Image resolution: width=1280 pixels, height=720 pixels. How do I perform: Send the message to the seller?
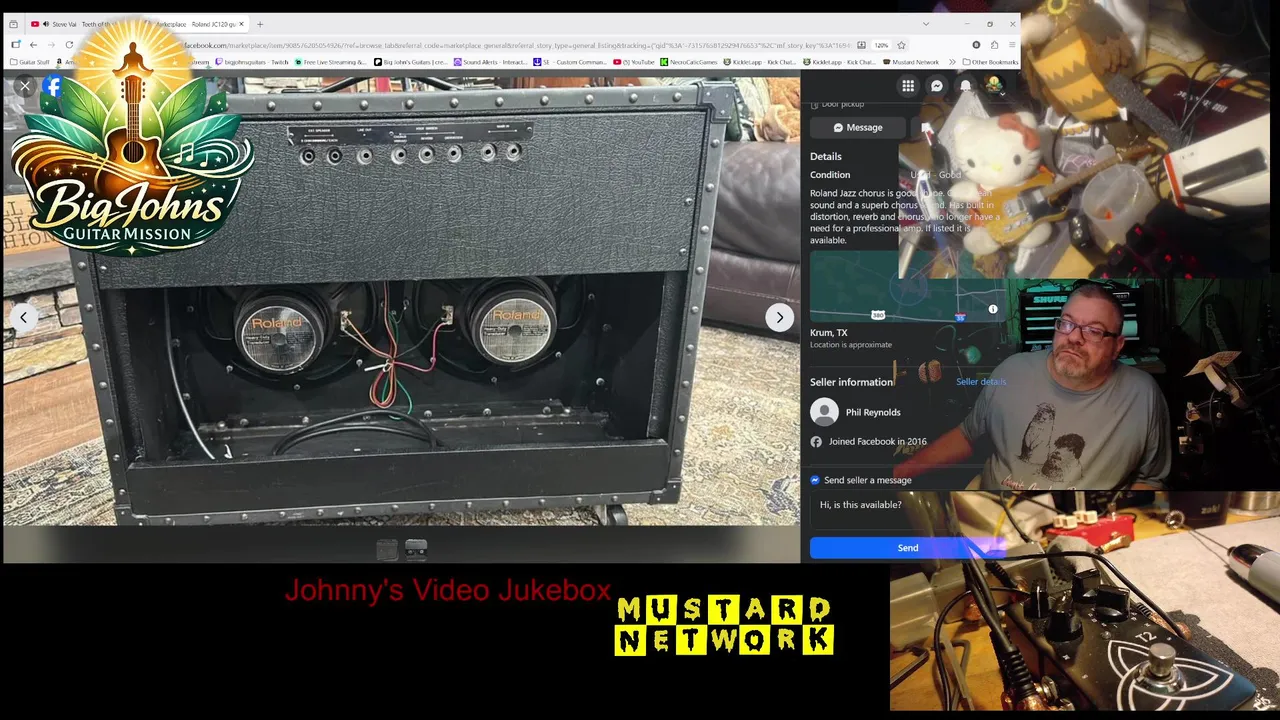pos(907,548)
